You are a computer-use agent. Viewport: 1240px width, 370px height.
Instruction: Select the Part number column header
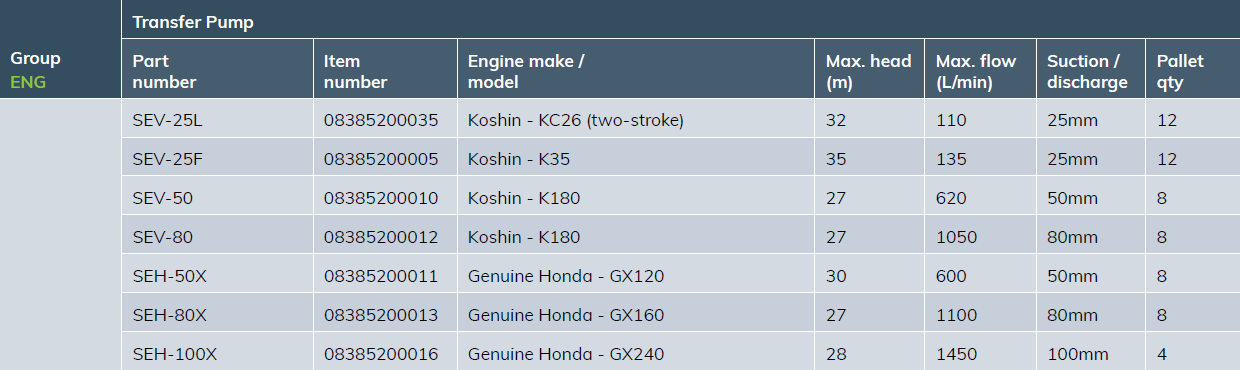[165, 71]
